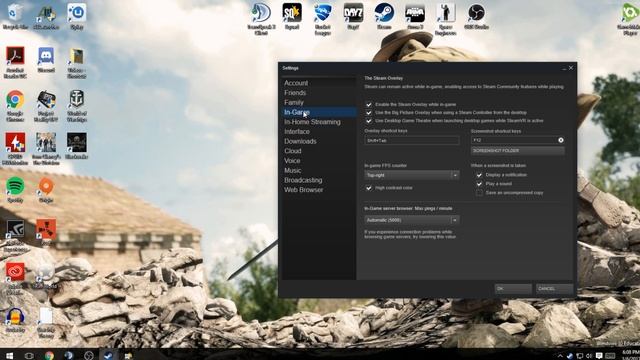
Task: Open Steam desktop shortcut icon
Action: point(384,16)
